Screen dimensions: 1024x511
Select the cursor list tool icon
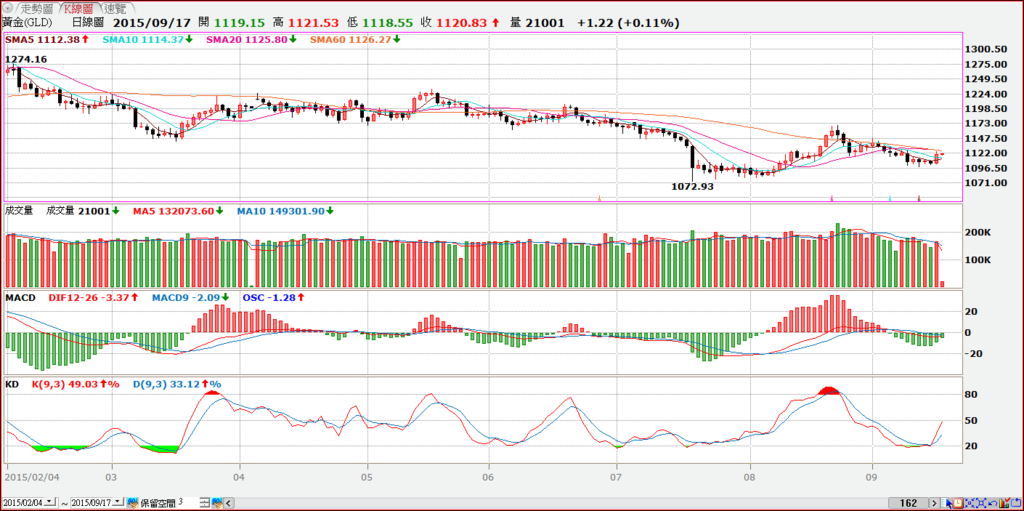[x=946, y=503]
